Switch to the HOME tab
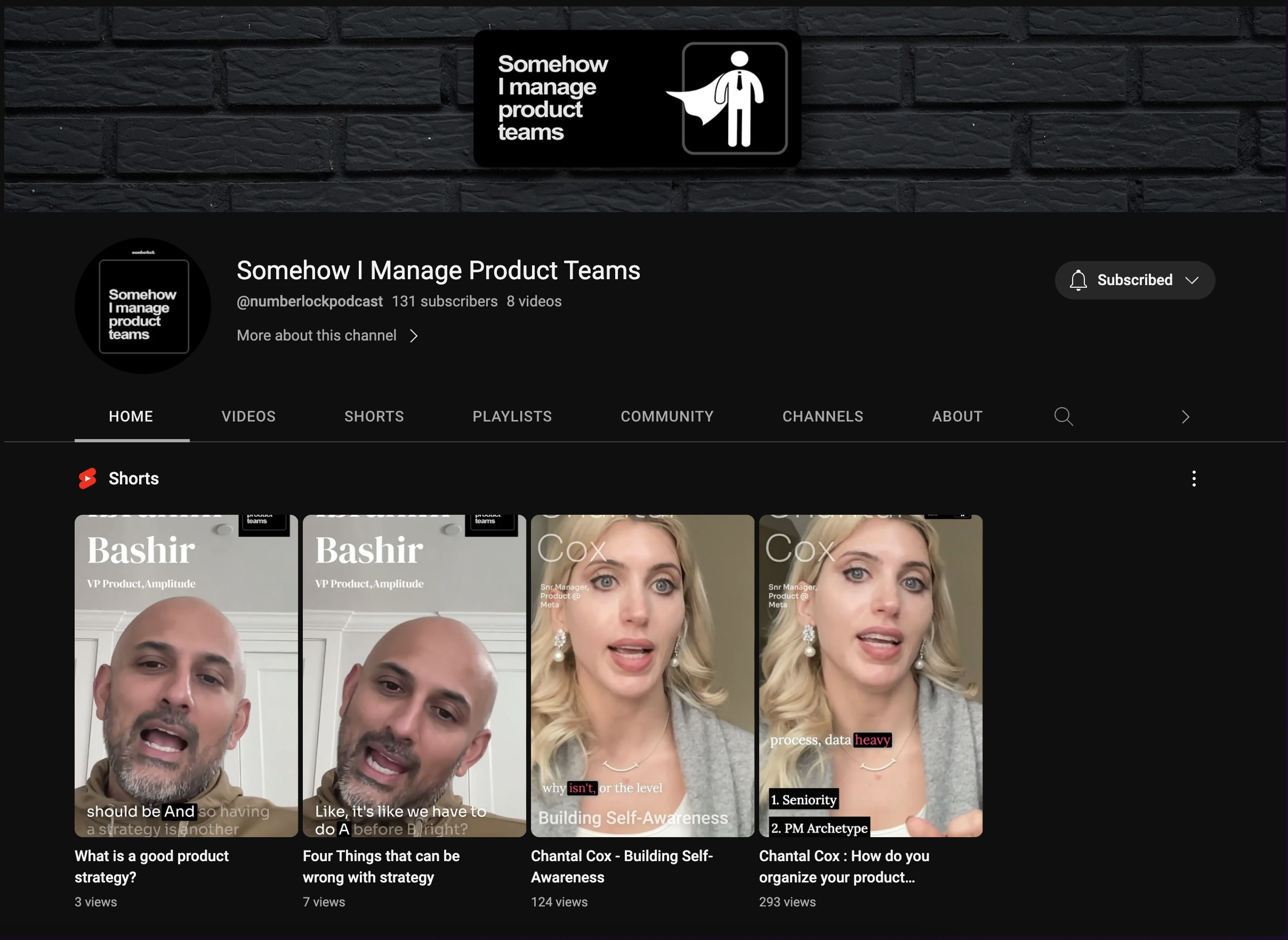Screen dimensions: 1288x940 coord(131,417)
